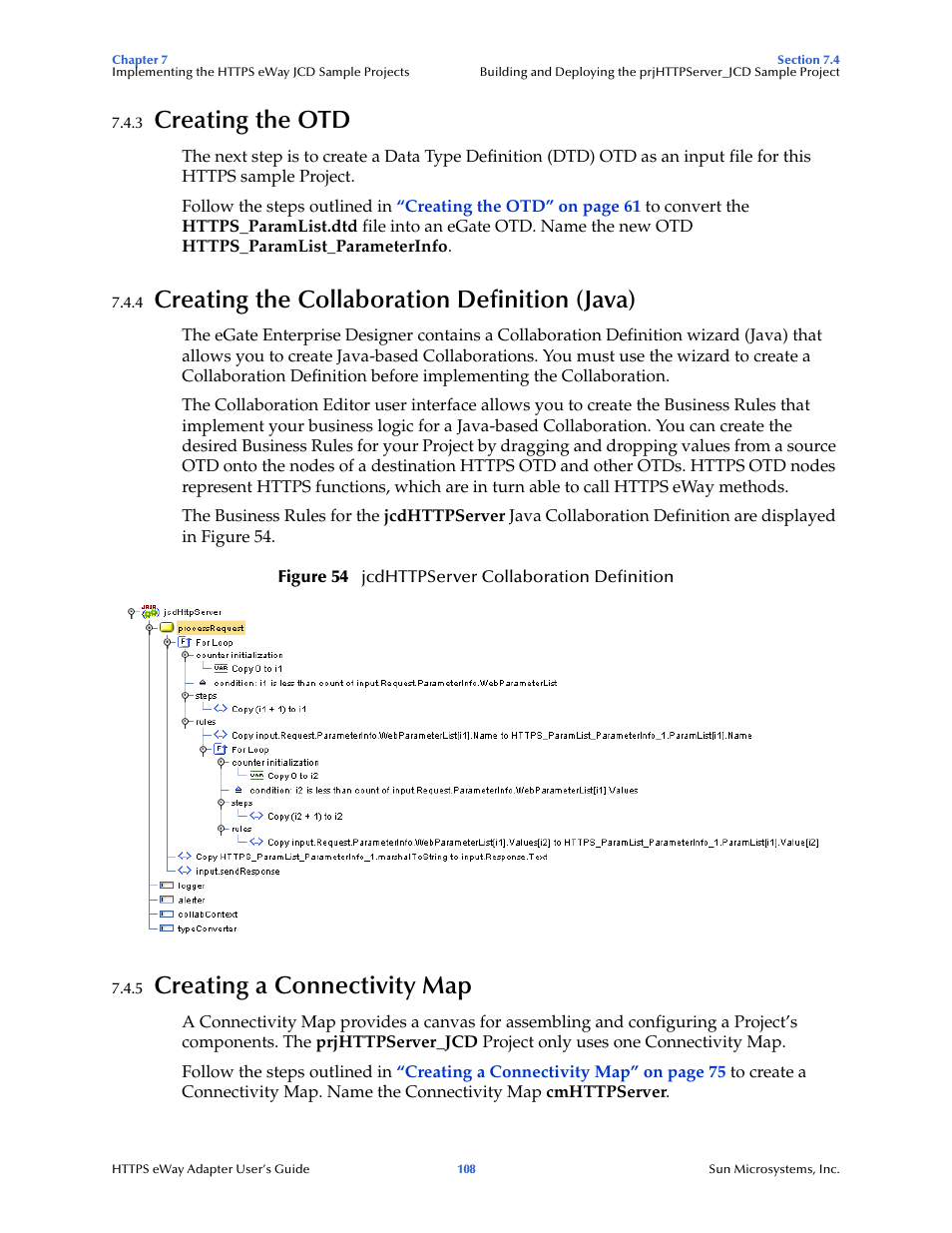Collapse the nested counter initialization node
The image size is (952, 1233).
point(221,762)
